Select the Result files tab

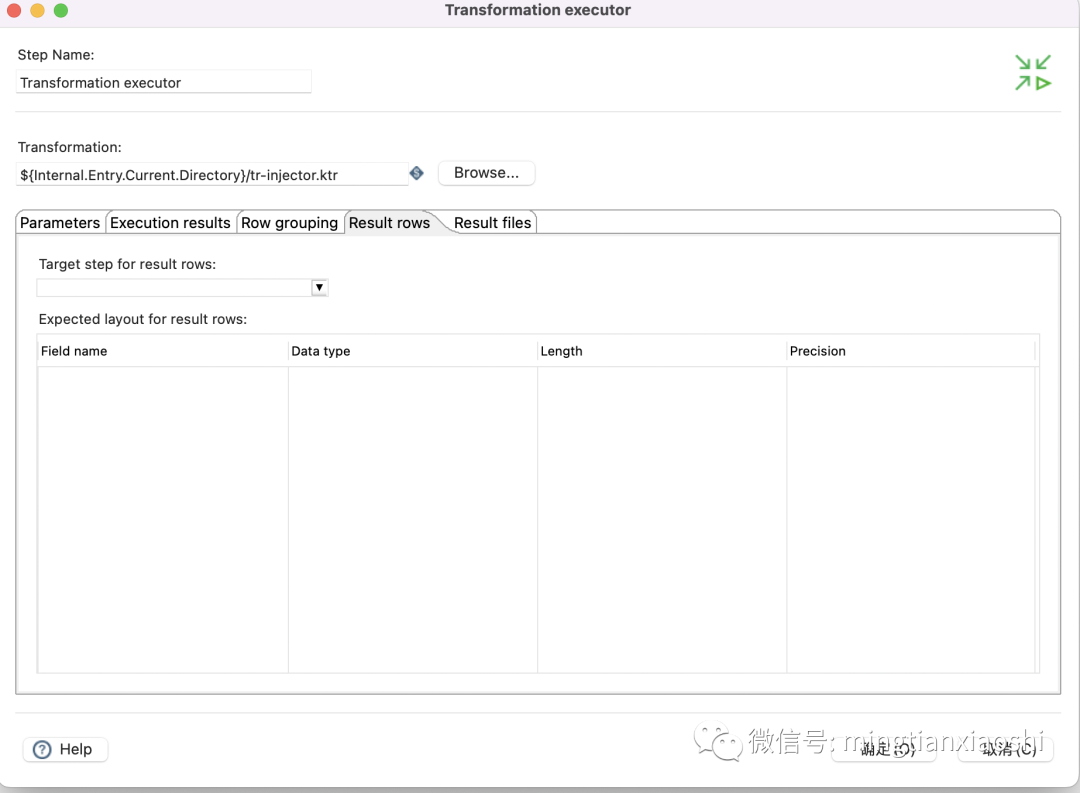492,222
